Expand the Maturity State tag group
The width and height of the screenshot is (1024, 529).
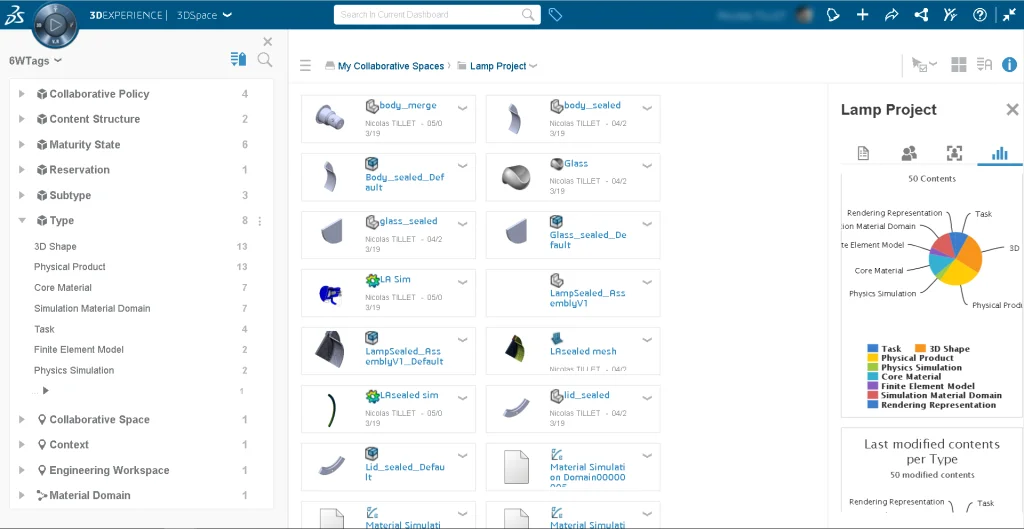click(22, 145)
